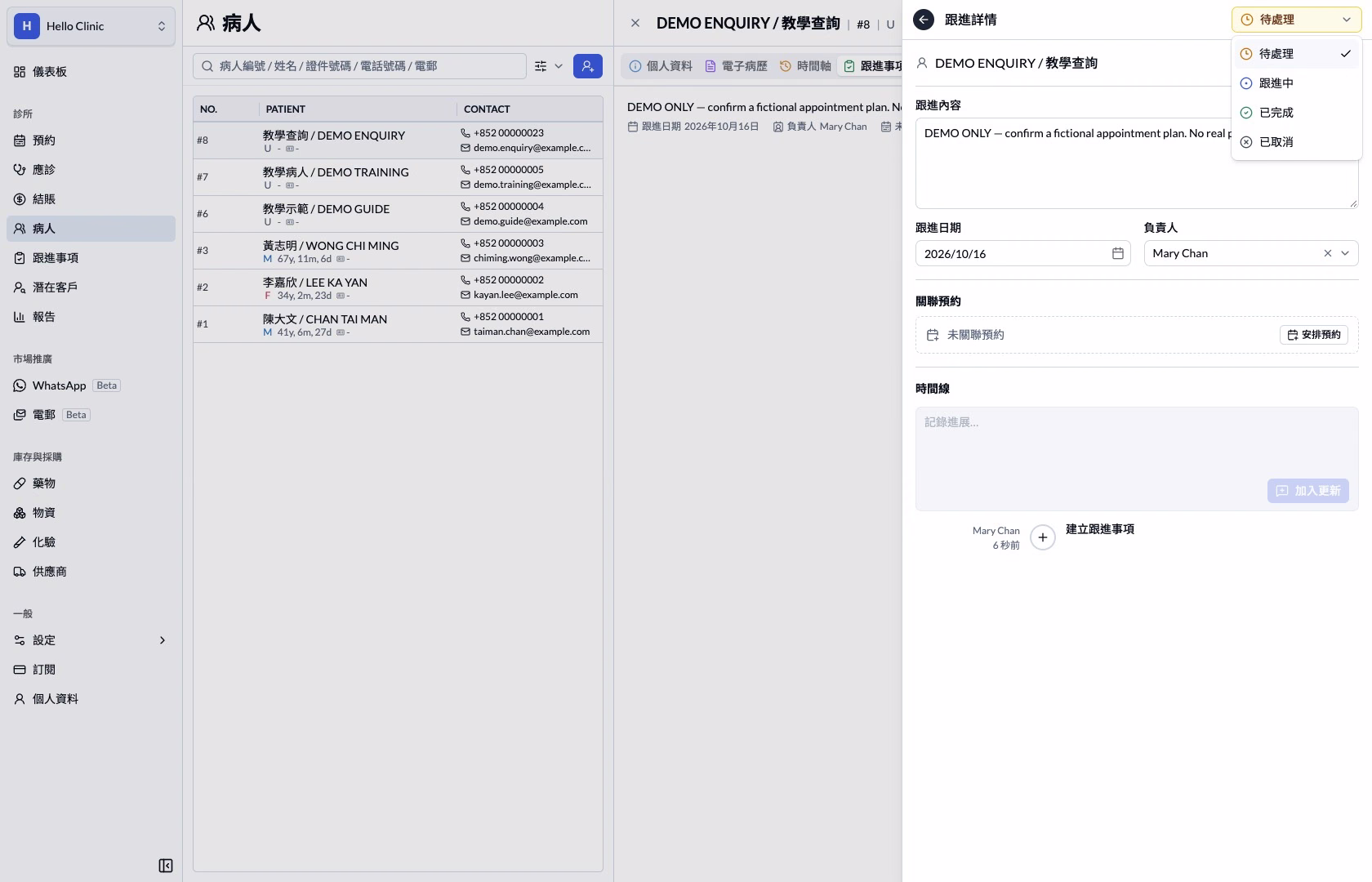Click 加入更新 button

click(x=1308, y=491)
